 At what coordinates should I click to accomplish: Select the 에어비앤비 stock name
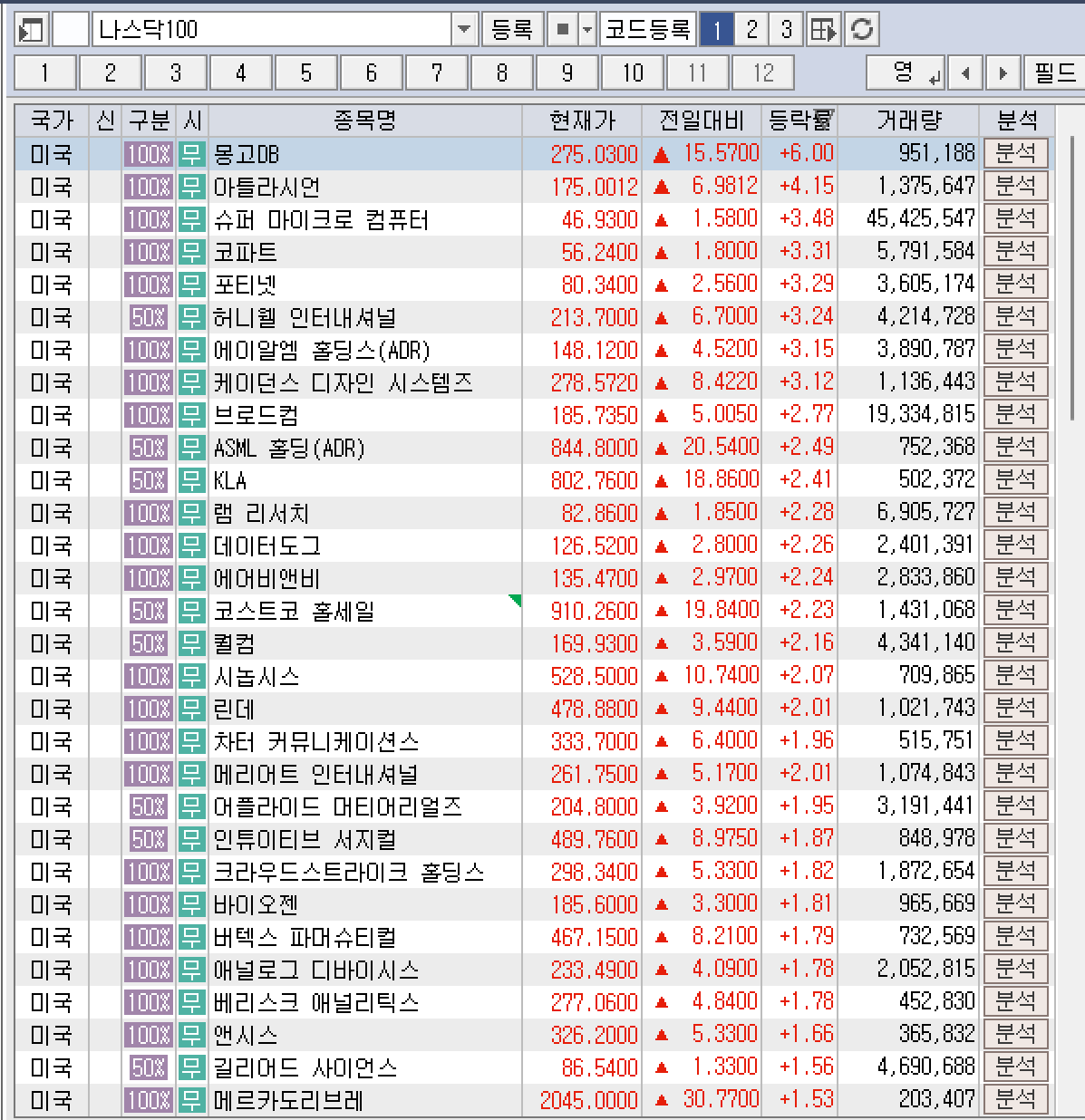click(266, 578)
